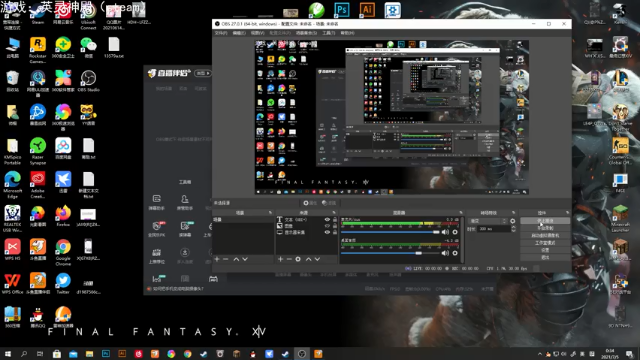This screenshot has height=360, width=640.
Task: Open the Firefox desktop icon
Action: [63, 216]
